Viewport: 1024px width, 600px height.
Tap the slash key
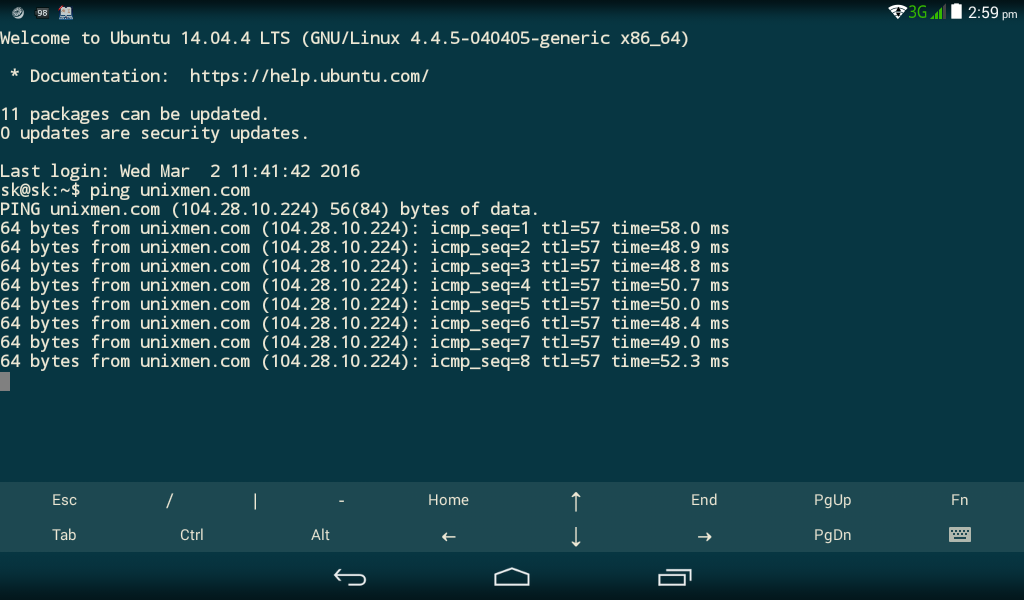[170, 501]
